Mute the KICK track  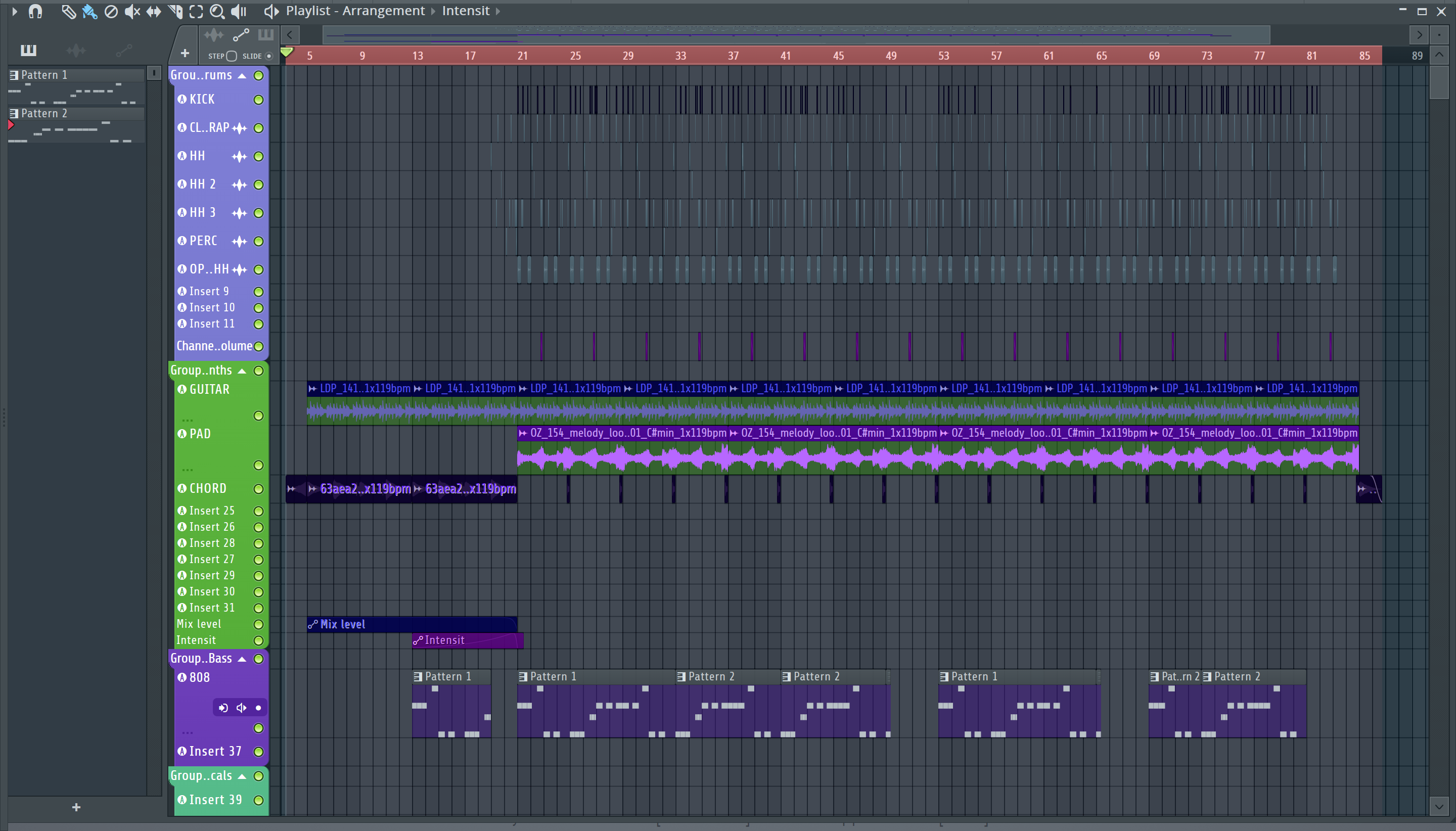(258, 100)
